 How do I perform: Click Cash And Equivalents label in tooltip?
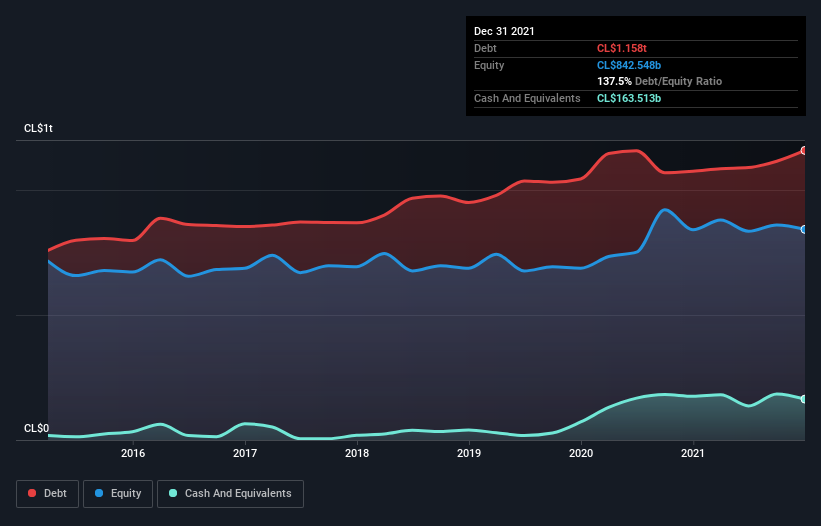[x=527, y=98]
